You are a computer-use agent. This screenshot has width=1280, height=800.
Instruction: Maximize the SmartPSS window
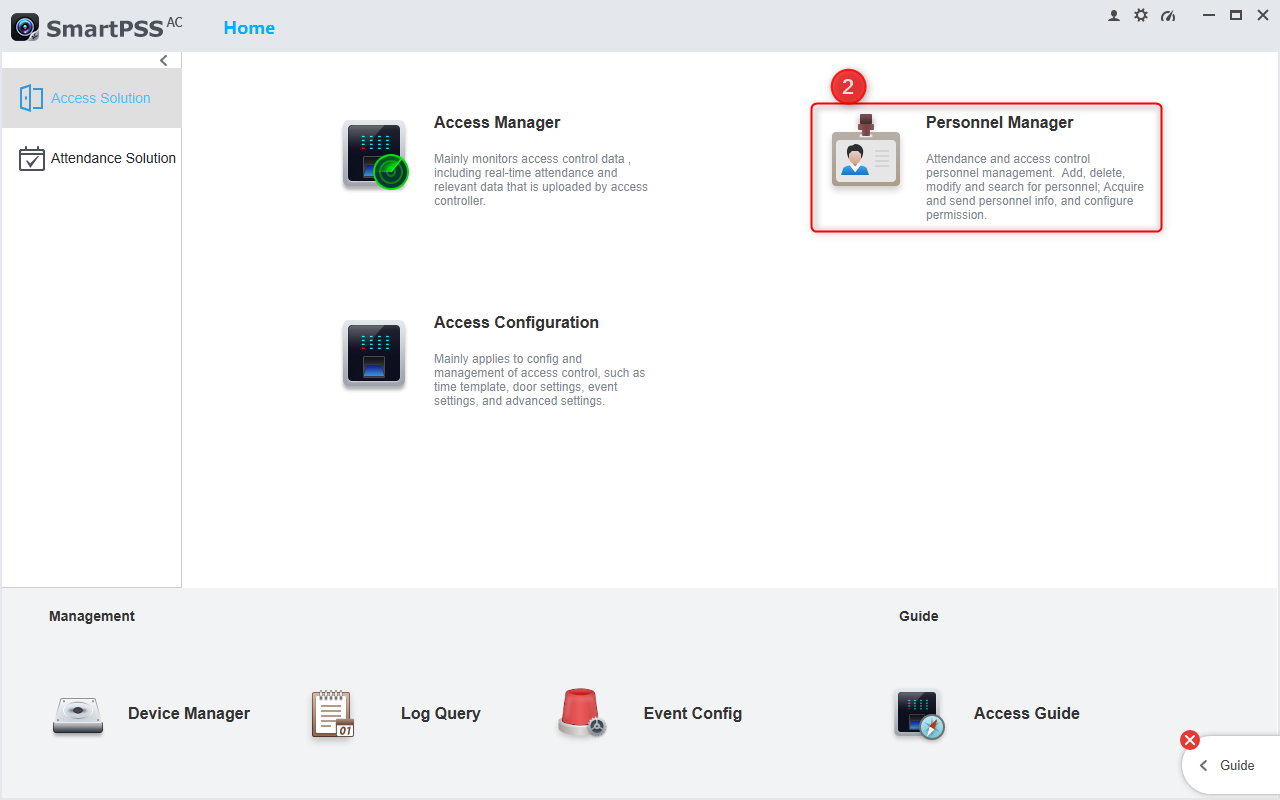tap(1236, 16)
